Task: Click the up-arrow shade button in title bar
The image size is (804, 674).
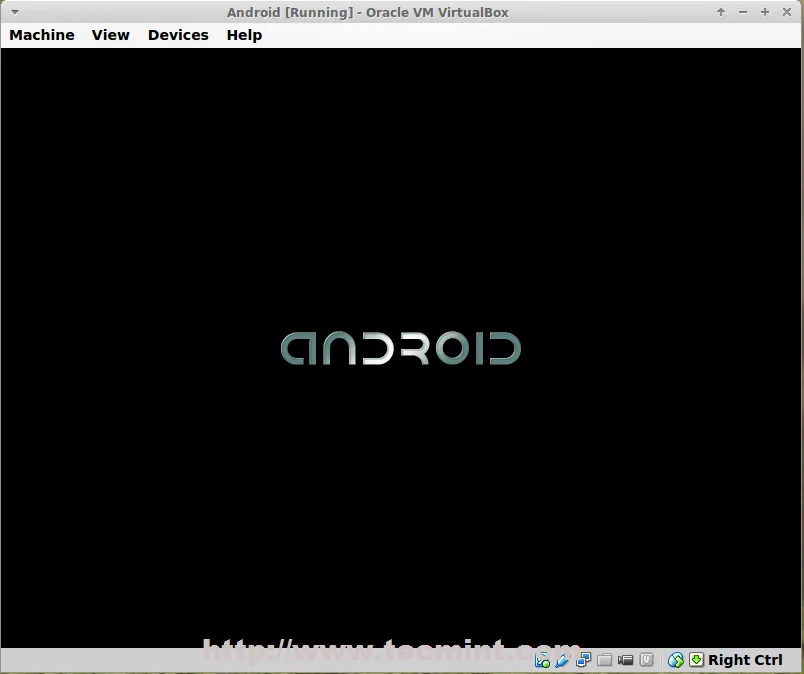Action: pos(721,12)
